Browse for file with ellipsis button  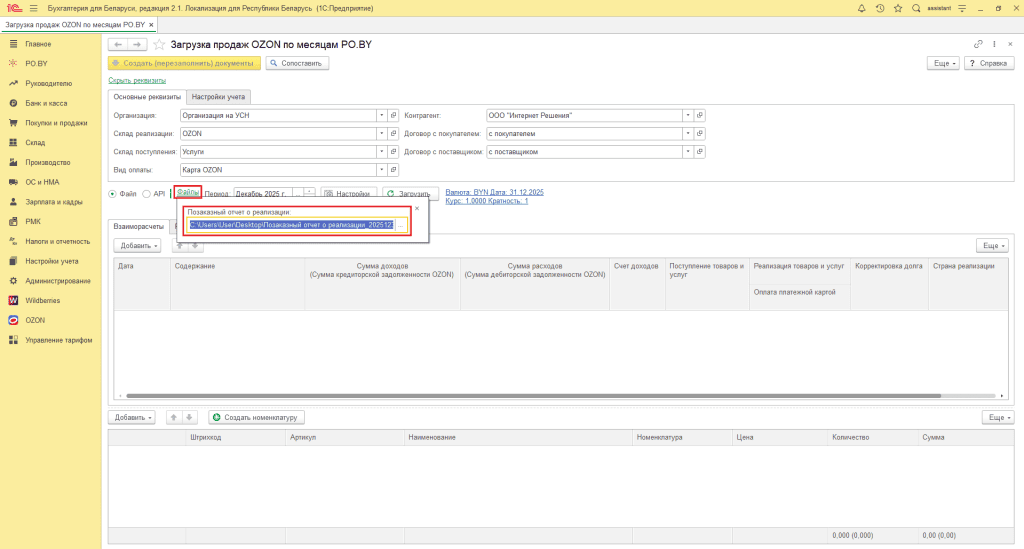coord(401,225)
